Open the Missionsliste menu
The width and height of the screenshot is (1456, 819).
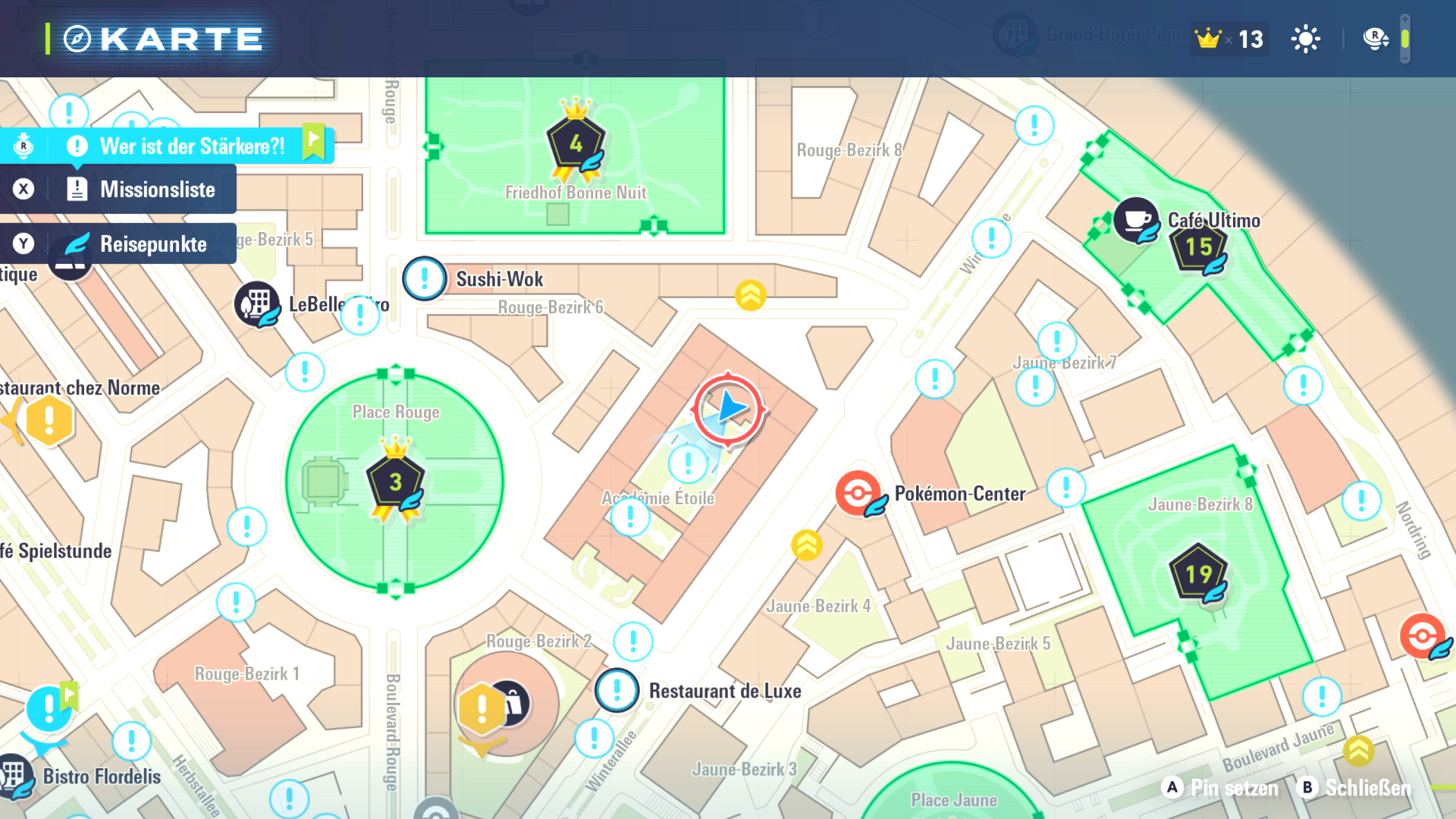pos(157,190)
